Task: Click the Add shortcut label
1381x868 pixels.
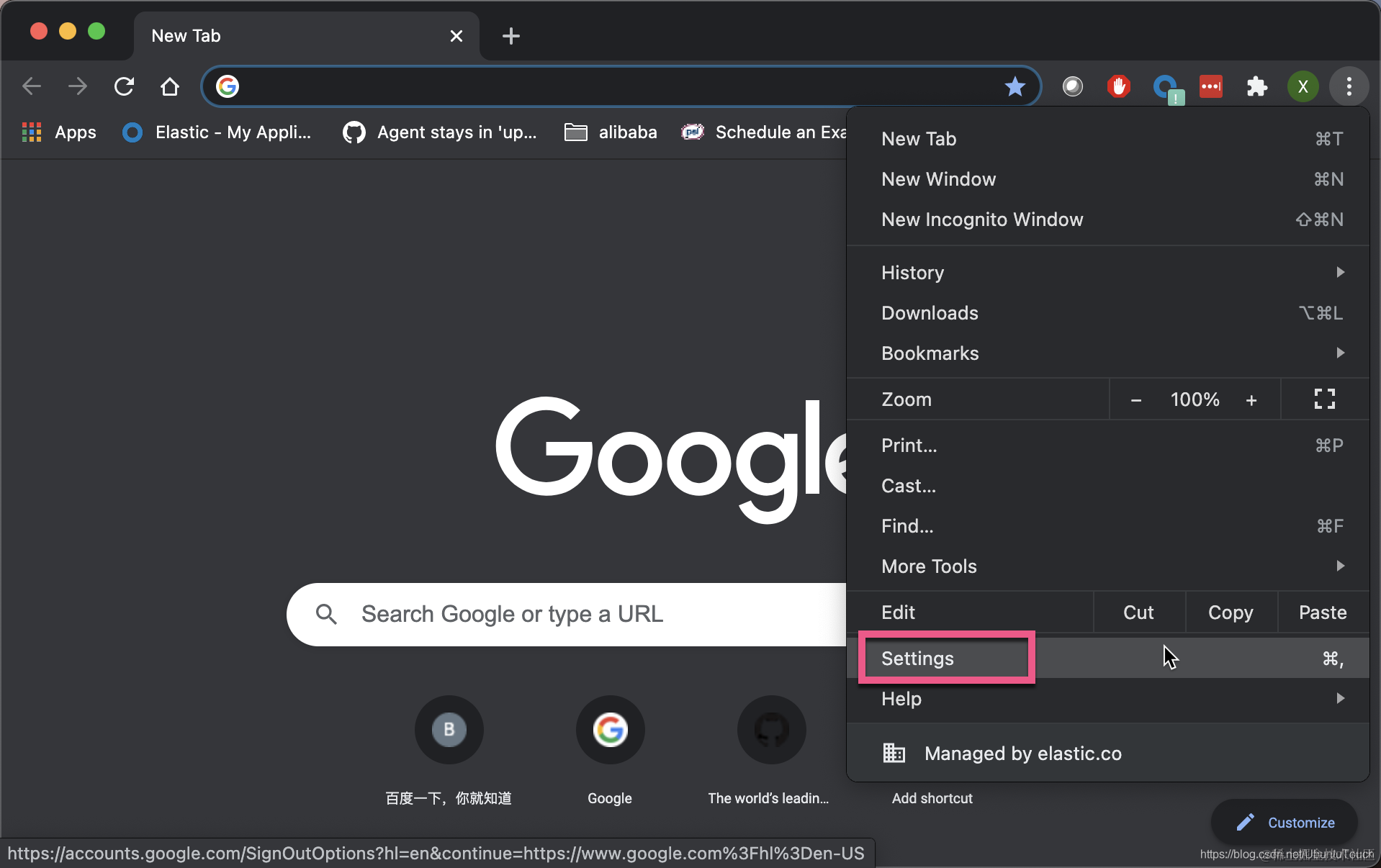Action: (x=932, y=798)
